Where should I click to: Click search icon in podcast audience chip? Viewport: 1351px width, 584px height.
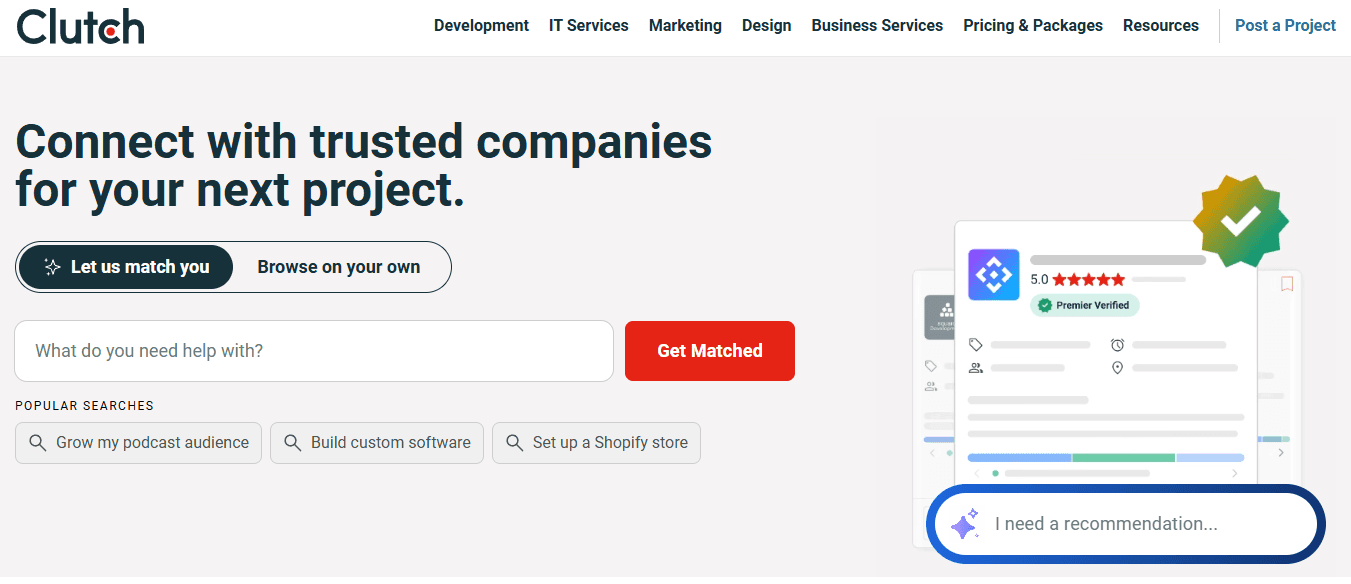[38, 443]
